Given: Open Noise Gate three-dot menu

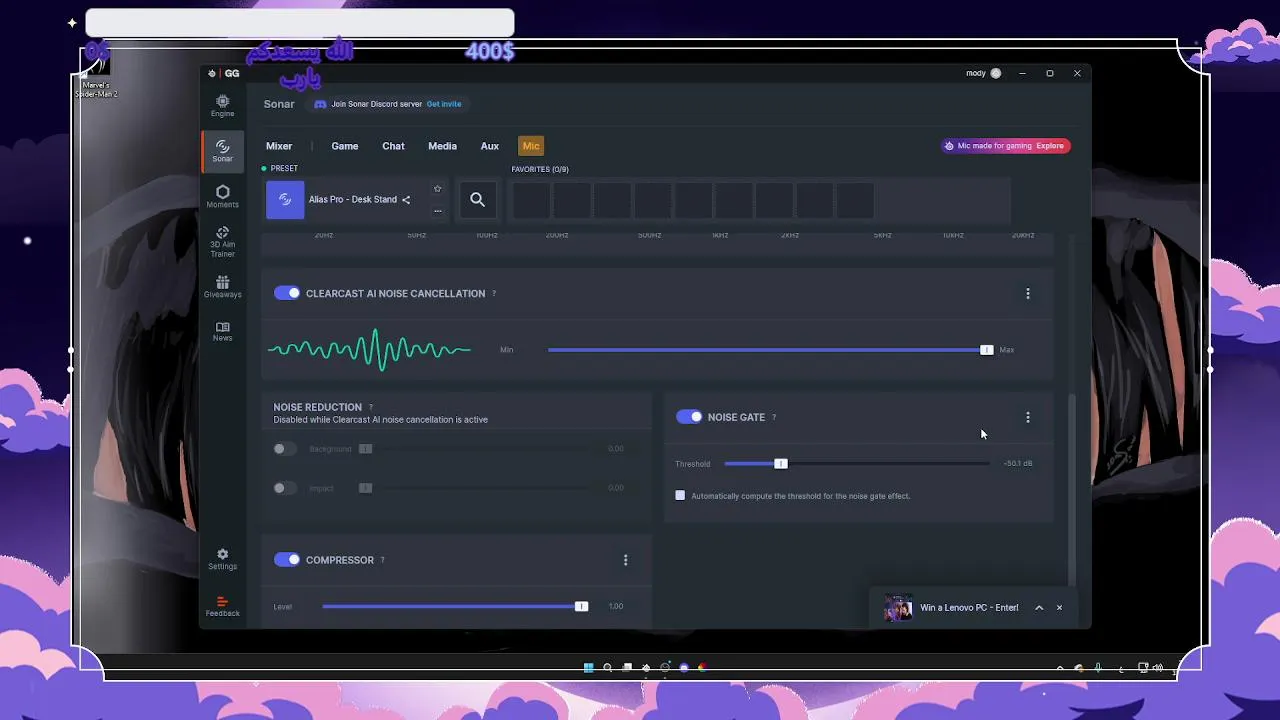Looking at the screenshot, I should pos(1027,417).
